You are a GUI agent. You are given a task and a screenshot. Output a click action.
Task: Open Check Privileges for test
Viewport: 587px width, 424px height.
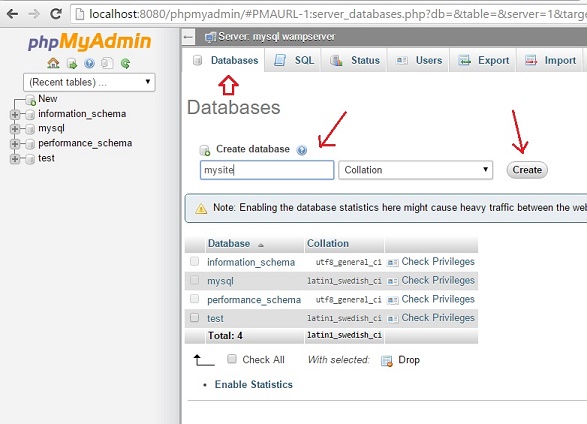click(438, 318)
